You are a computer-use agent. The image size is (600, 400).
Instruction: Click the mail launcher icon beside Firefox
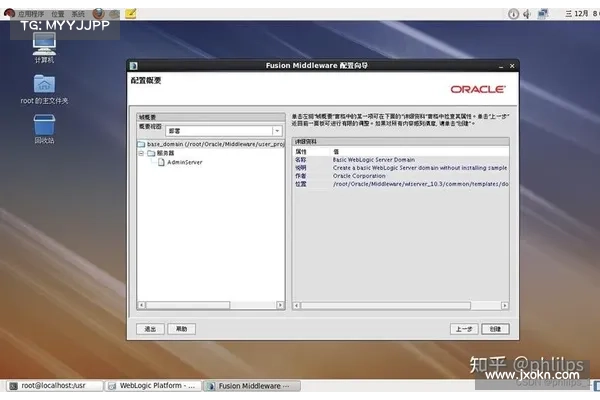[114, 14]
